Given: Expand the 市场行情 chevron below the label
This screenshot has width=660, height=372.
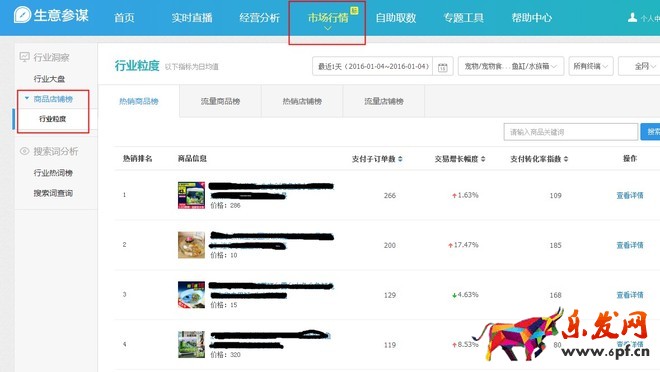Looking at the screenshot, I should [x=328, y=28].
